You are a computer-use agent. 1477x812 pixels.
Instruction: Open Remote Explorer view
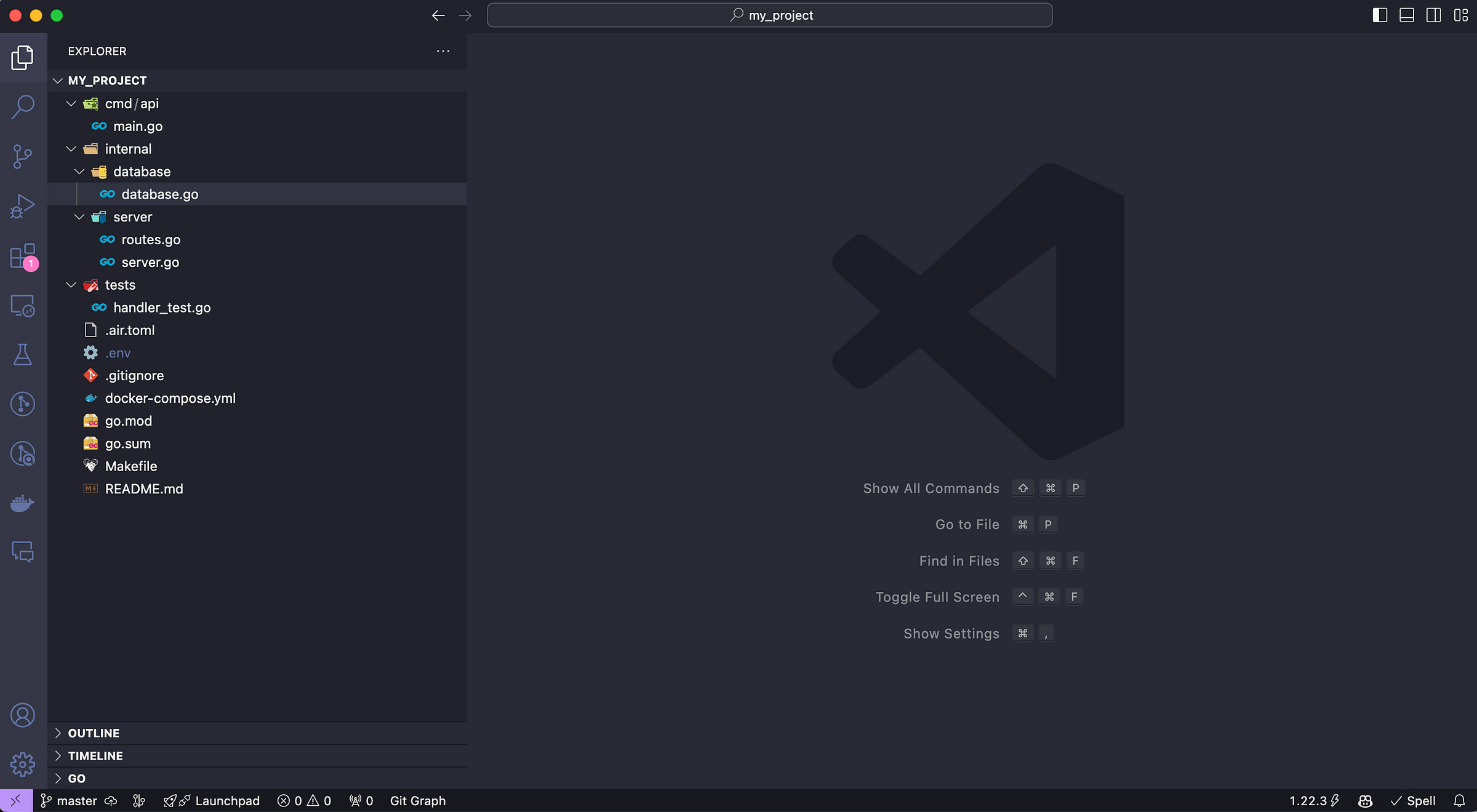(x=23, y=306)
